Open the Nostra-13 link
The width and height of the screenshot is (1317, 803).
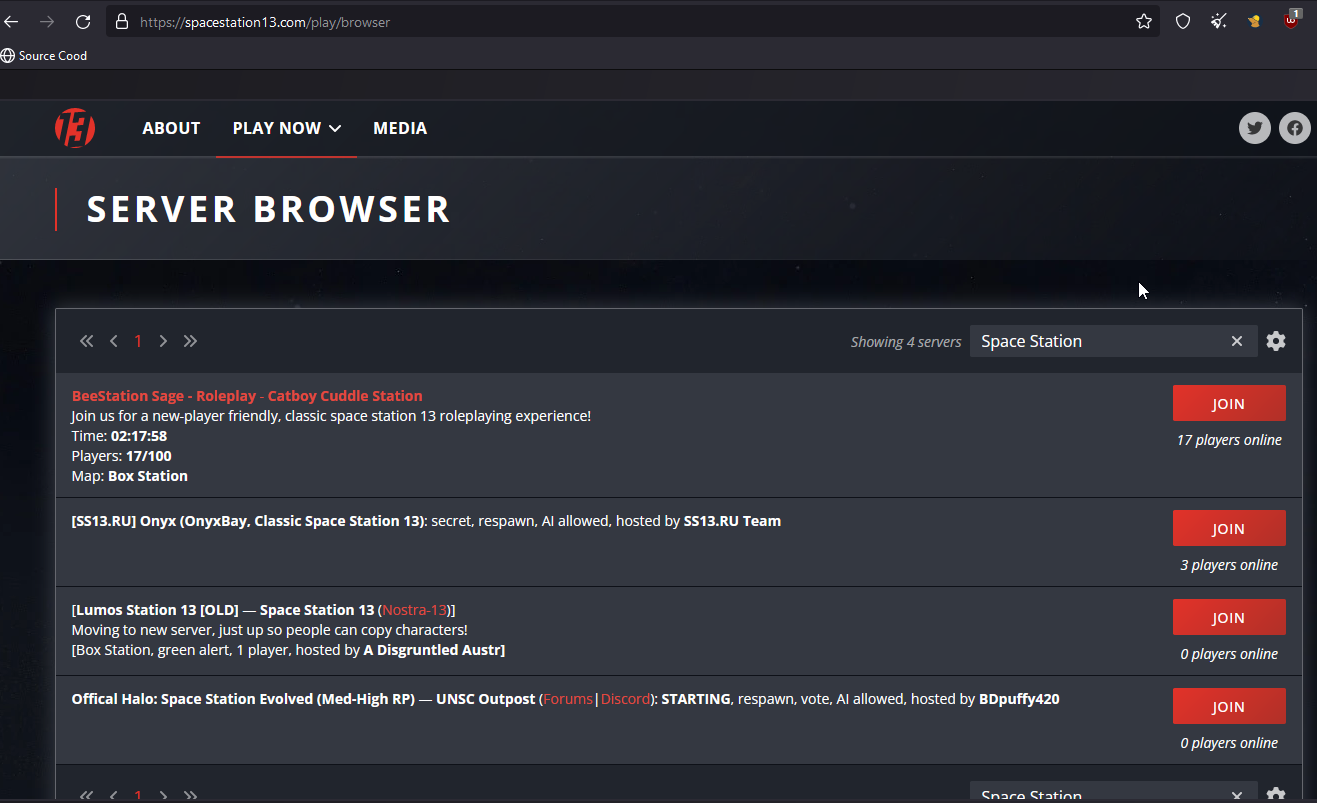click(414, 610)
